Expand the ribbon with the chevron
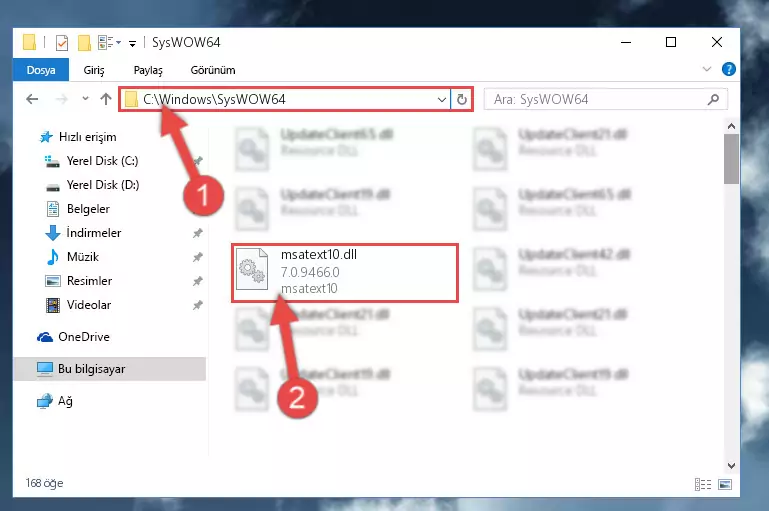769x511 pixels. pos(707,69)
